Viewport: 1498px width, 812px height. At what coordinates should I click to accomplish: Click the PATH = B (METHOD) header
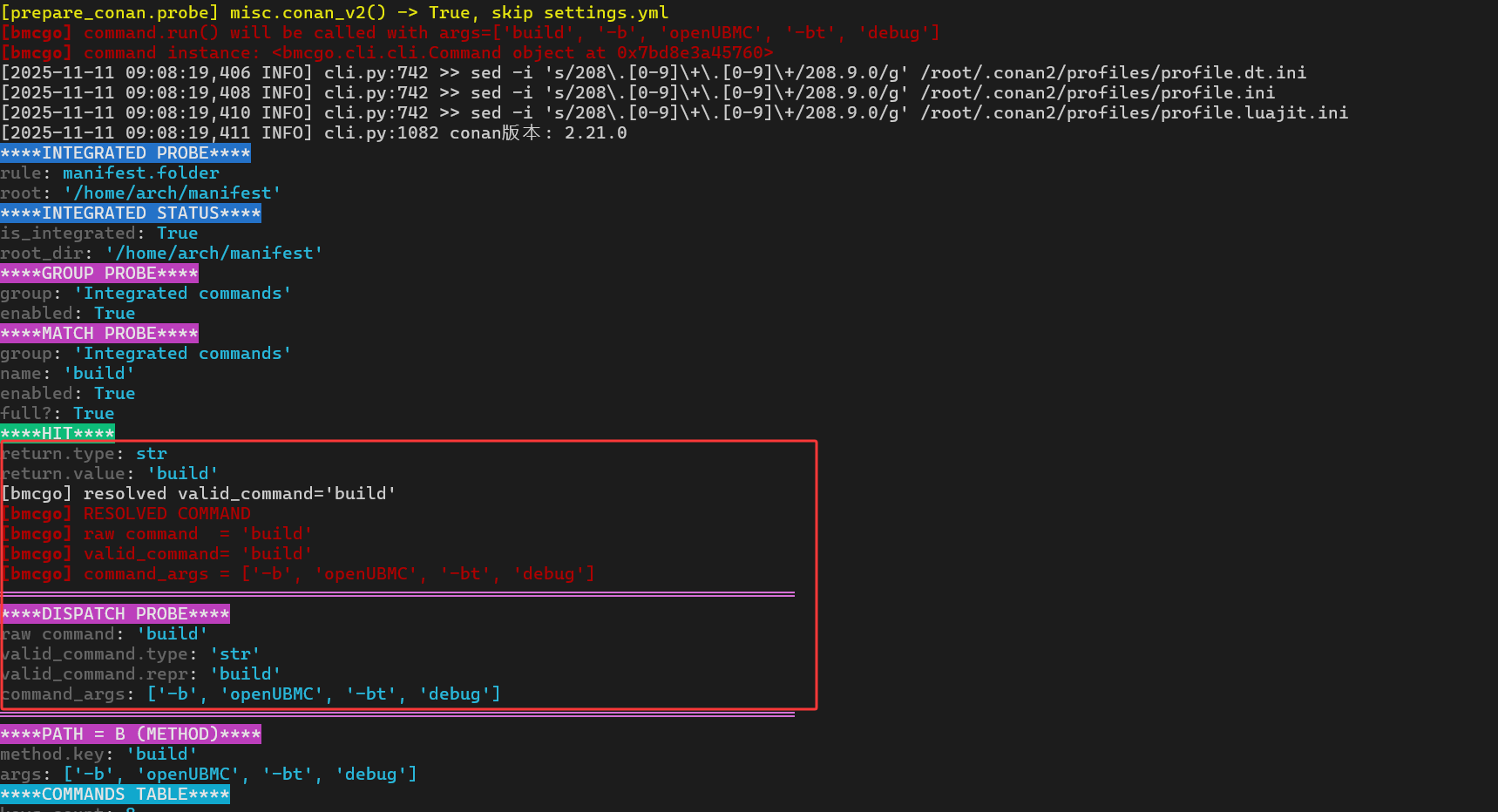[131, 734]
